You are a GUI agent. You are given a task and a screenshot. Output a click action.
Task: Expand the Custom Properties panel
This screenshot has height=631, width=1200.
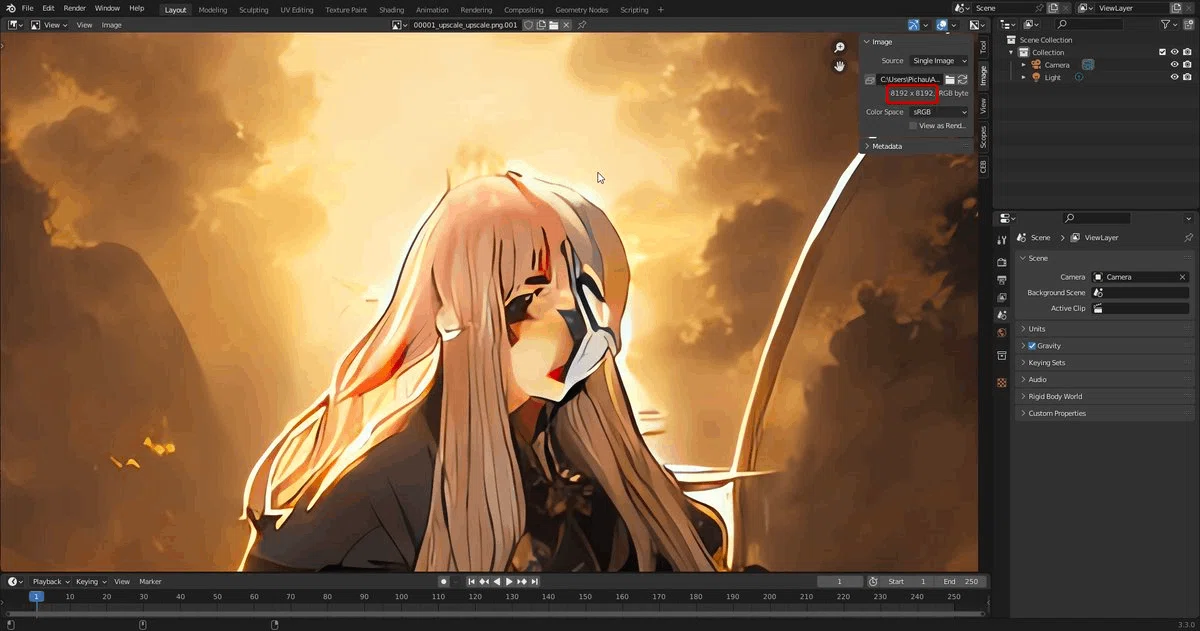click(1105, 413)
